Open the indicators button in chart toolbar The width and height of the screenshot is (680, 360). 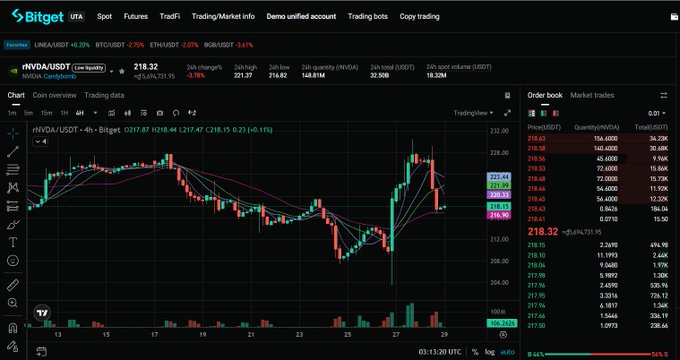click(x=111, y=113)
